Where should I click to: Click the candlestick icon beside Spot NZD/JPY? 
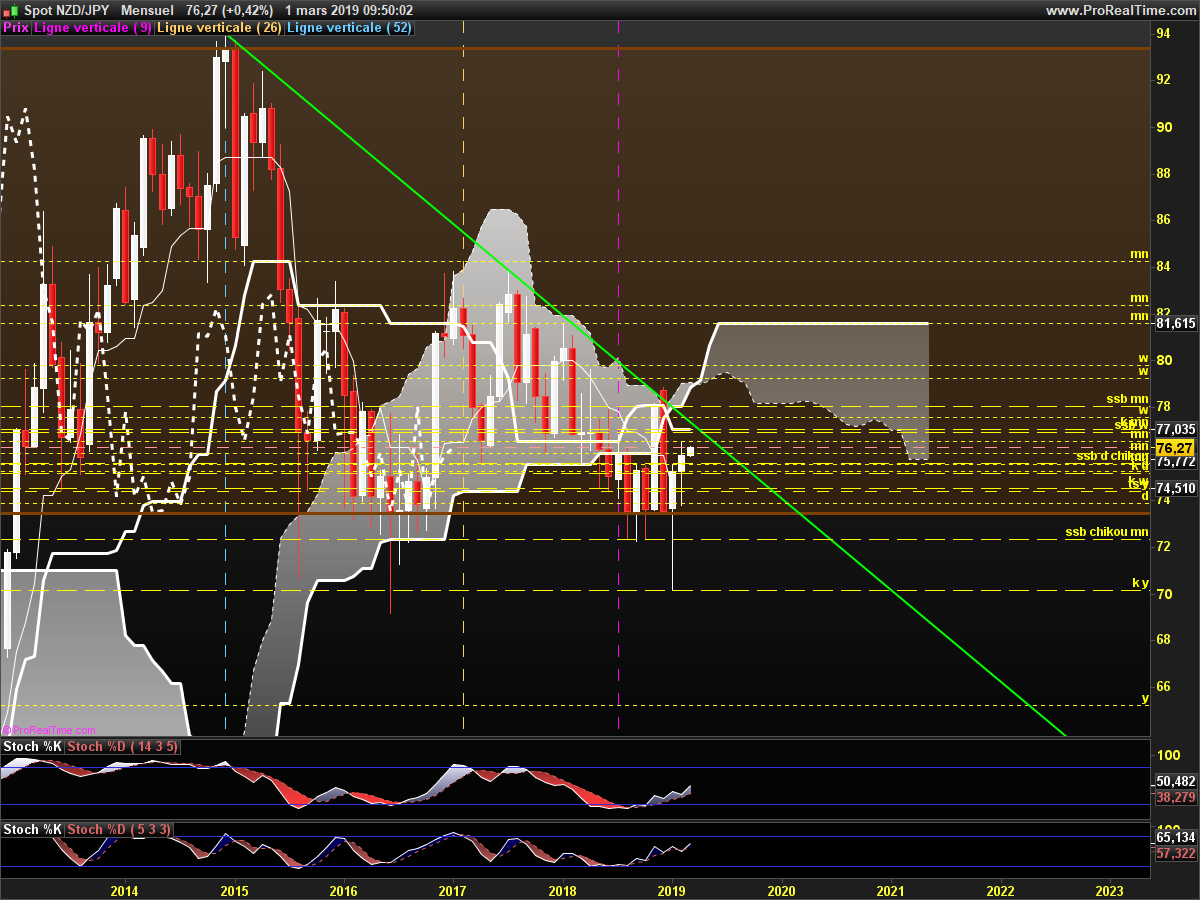pyautogui.click(x=10, y=10)
